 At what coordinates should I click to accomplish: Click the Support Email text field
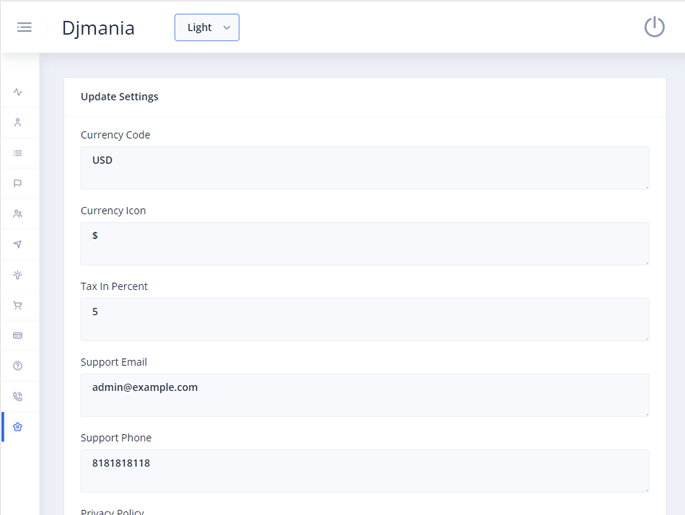pyautogui.click(x=364, y=395)
